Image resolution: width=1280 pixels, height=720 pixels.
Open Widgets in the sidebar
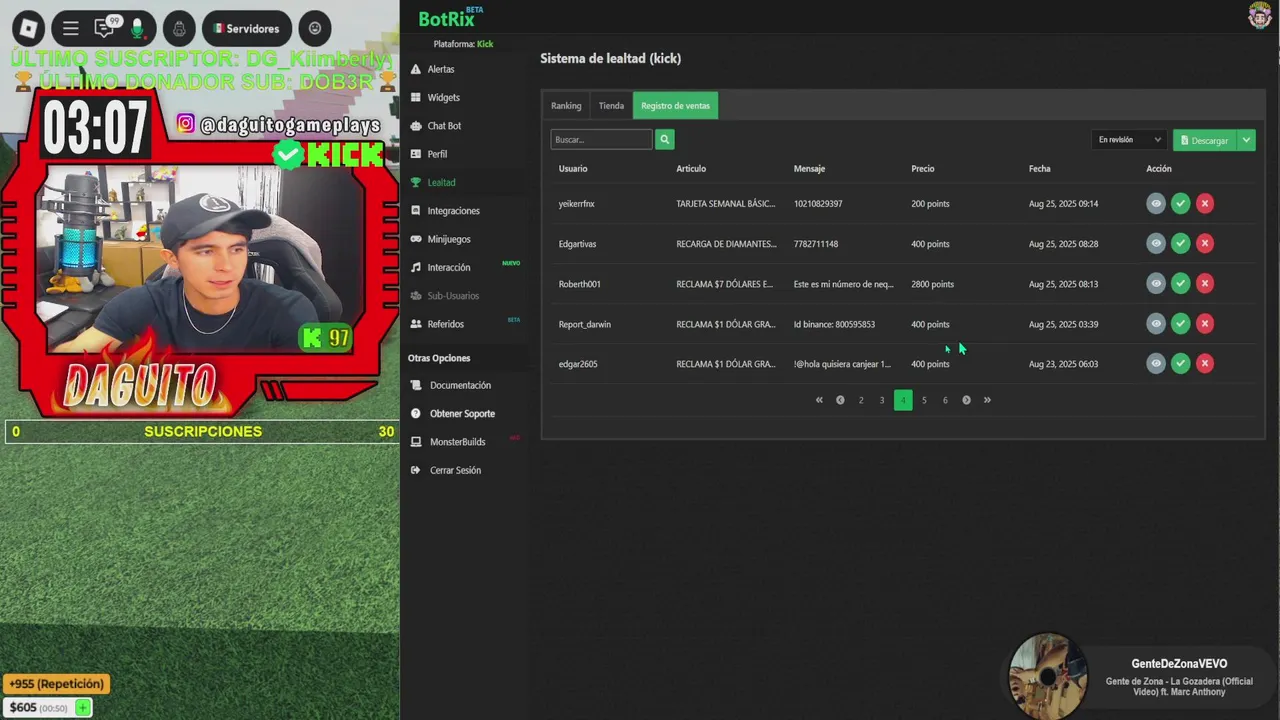[x=443, y=97]
